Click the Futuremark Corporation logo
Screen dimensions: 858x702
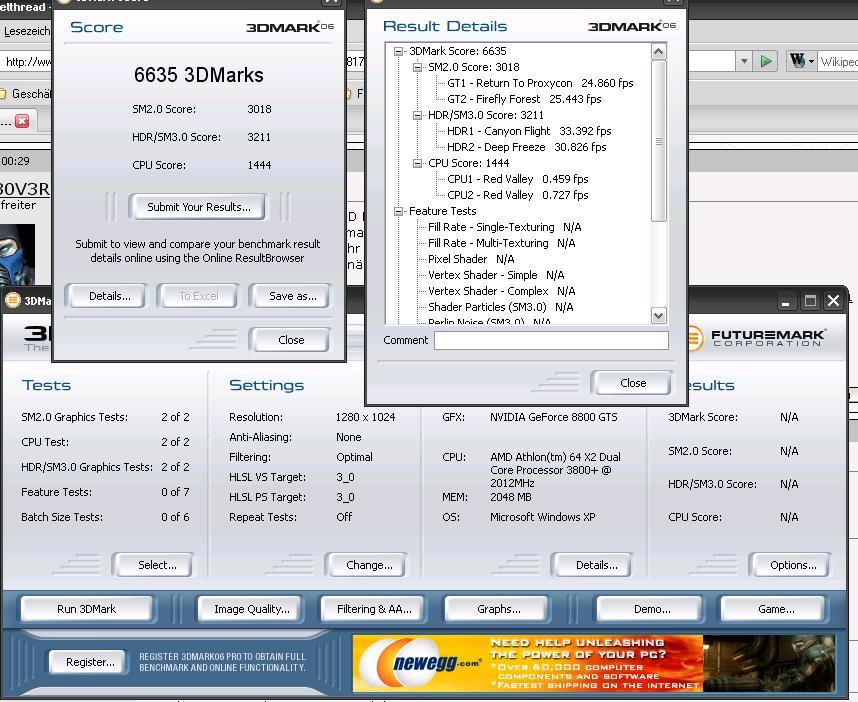[x=755, y=338]
